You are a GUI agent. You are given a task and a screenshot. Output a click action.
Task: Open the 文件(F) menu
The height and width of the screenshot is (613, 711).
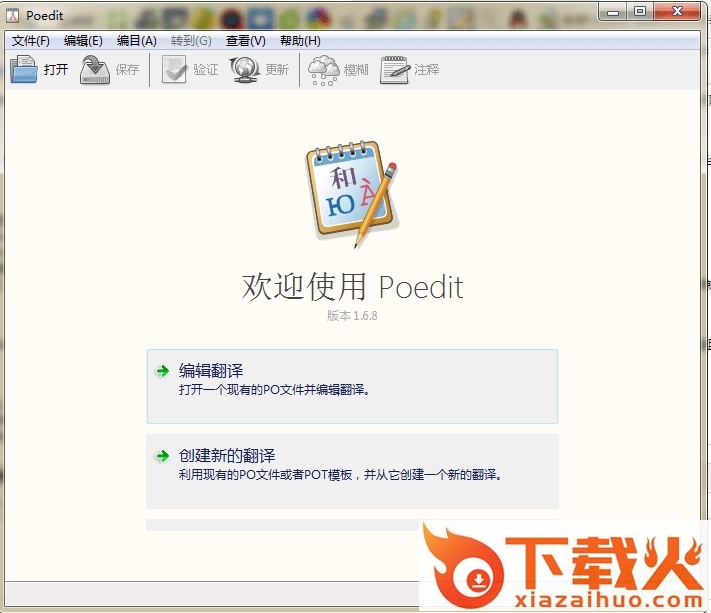pos(30,41)
